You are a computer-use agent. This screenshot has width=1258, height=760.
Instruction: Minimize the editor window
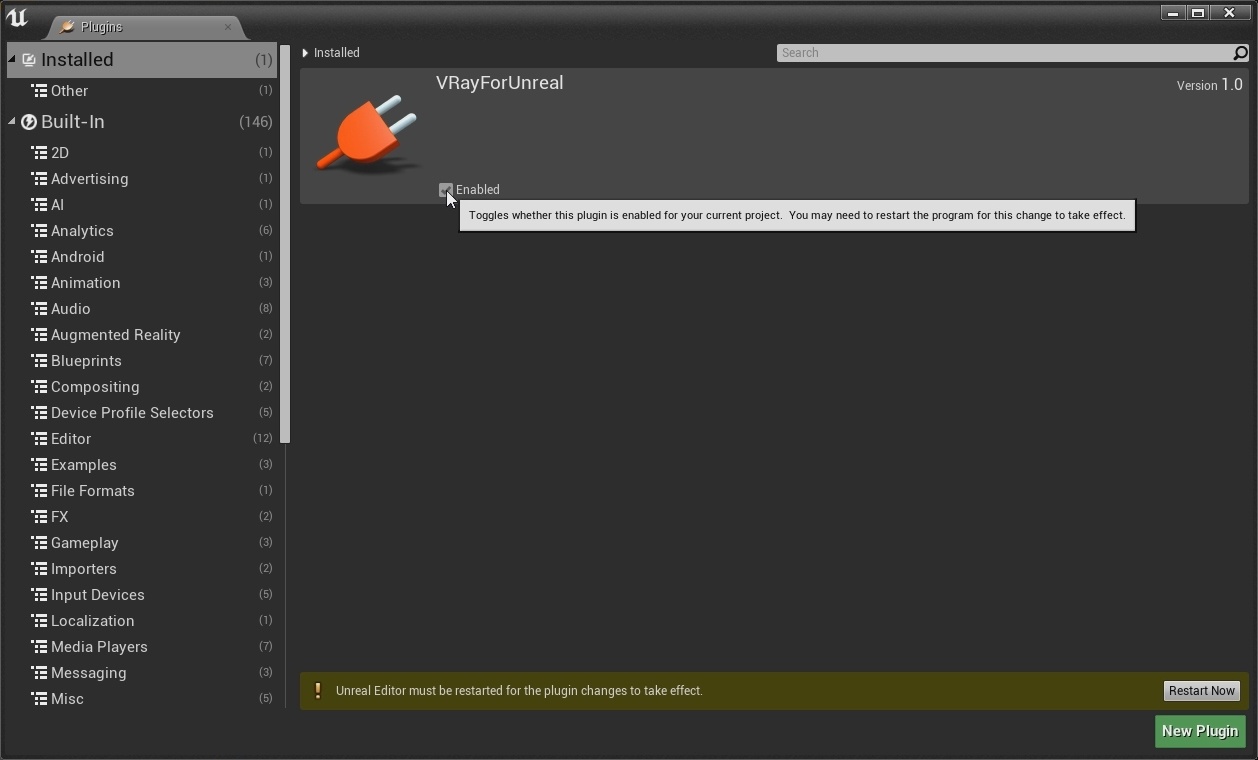[x=1173, y=13]
